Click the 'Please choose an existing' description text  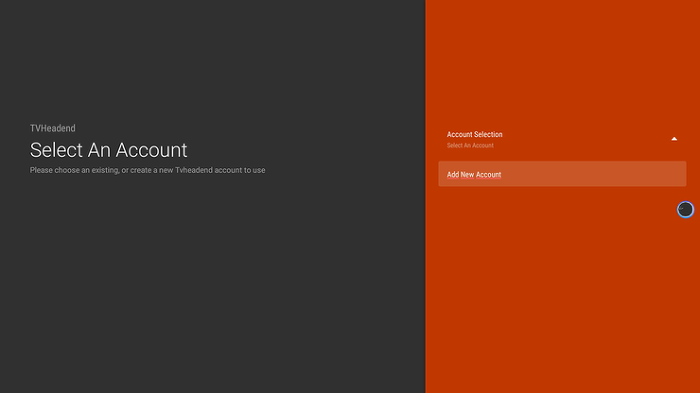click(147, 170)
